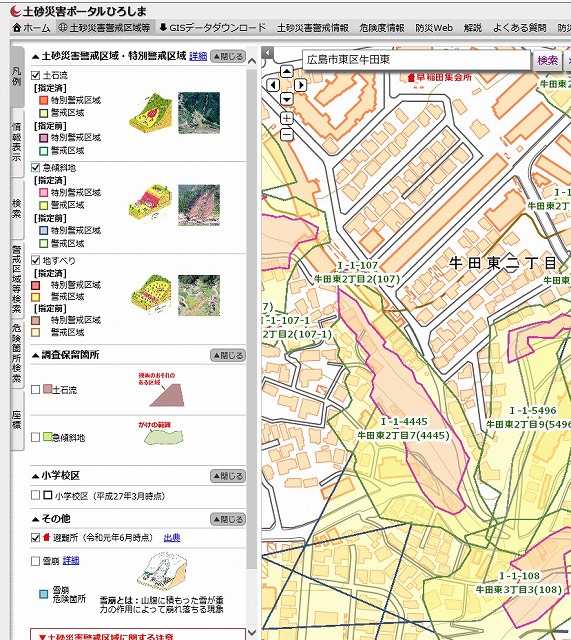Pan the map right with the arrow
Viewport: 571px width, 640px height.
(300, 85)
